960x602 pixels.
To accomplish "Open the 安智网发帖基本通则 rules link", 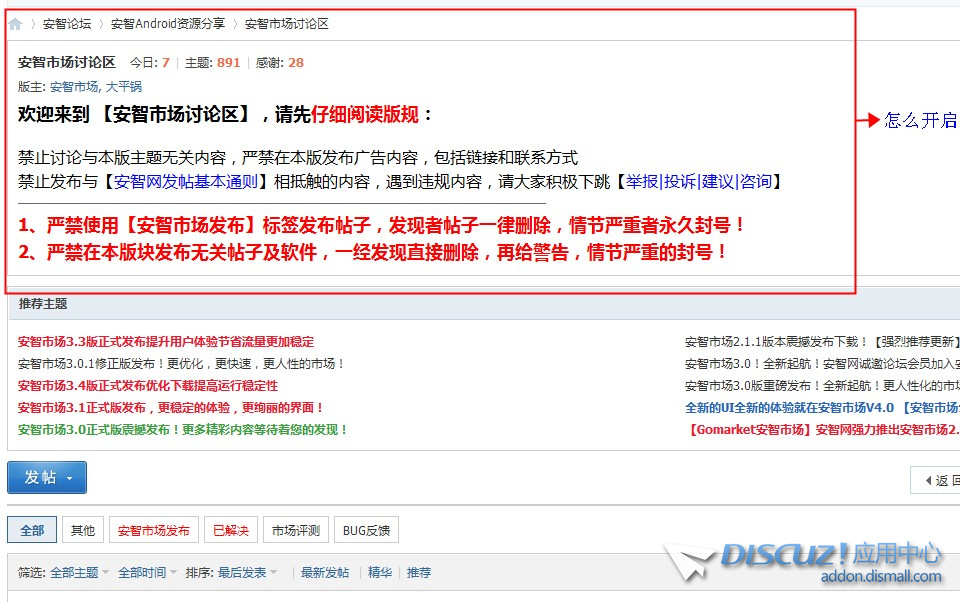I will pos(185,182).
